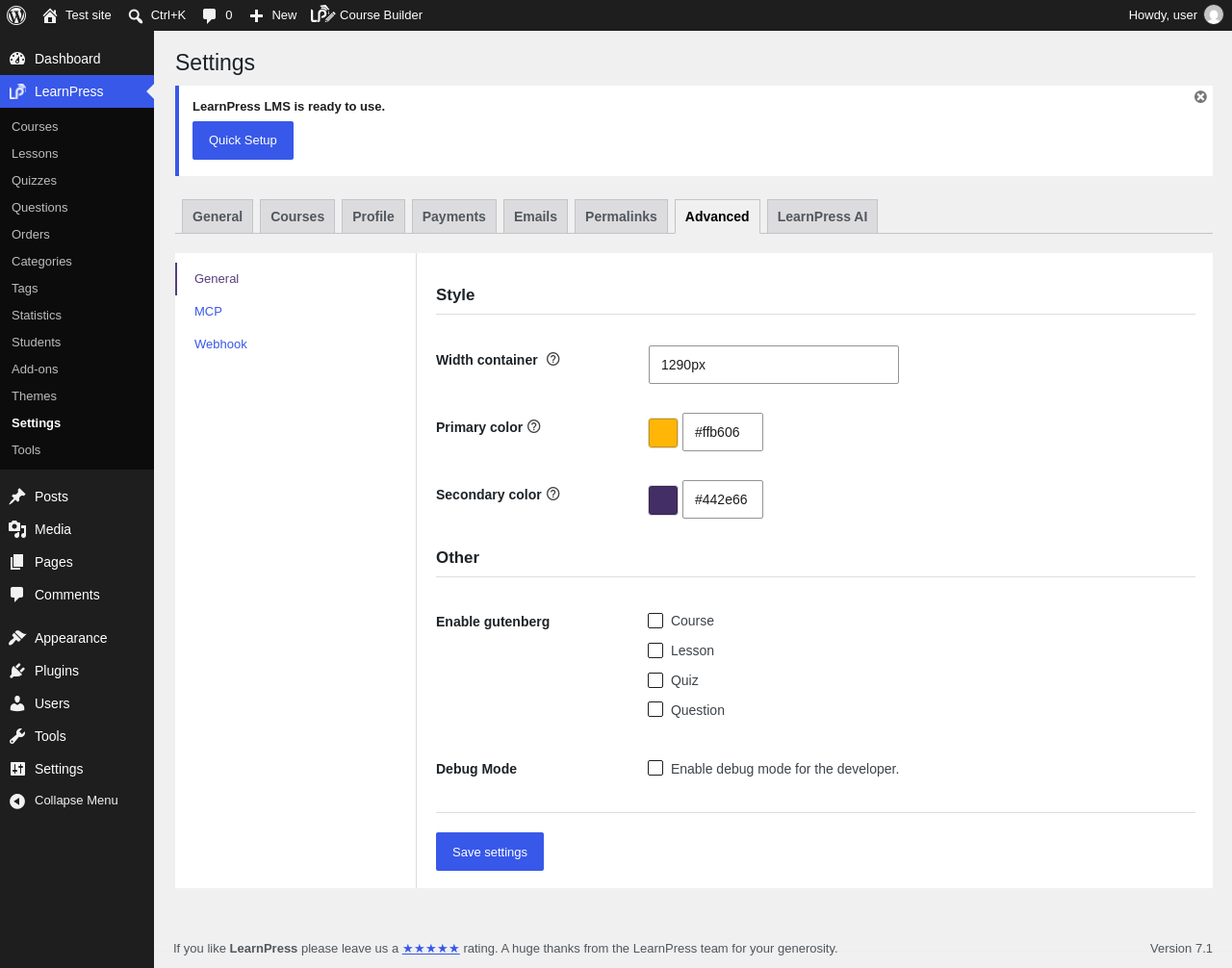Open Categories in LearnPress submenu
Image resolution: width=1232 pixels, height=968 pixels.
(x=41, y=262)
